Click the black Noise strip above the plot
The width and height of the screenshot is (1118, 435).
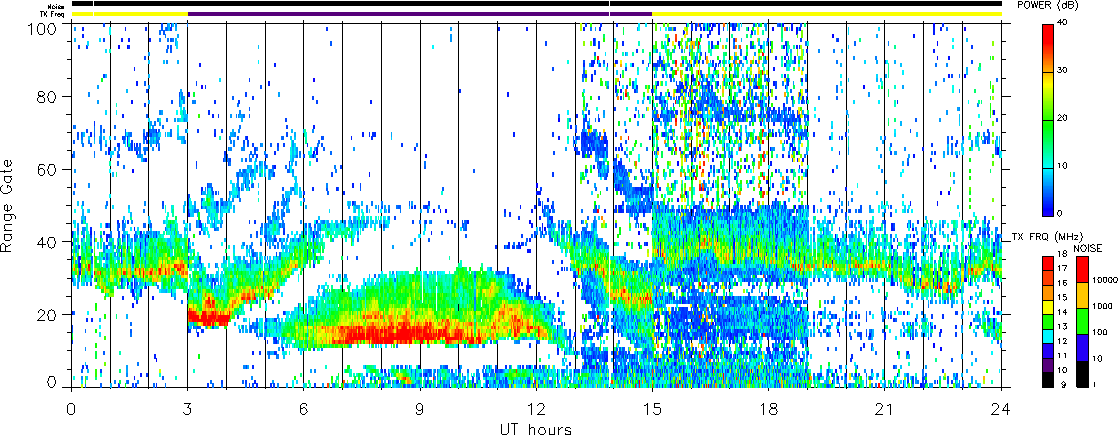pos(537,4)
